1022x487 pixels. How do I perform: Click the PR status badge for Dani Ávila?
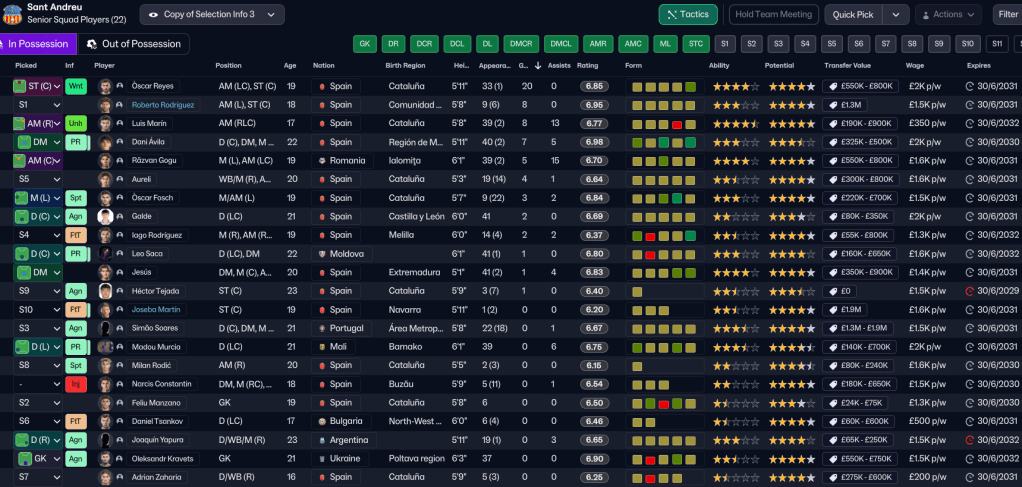(x=75, y=142)
